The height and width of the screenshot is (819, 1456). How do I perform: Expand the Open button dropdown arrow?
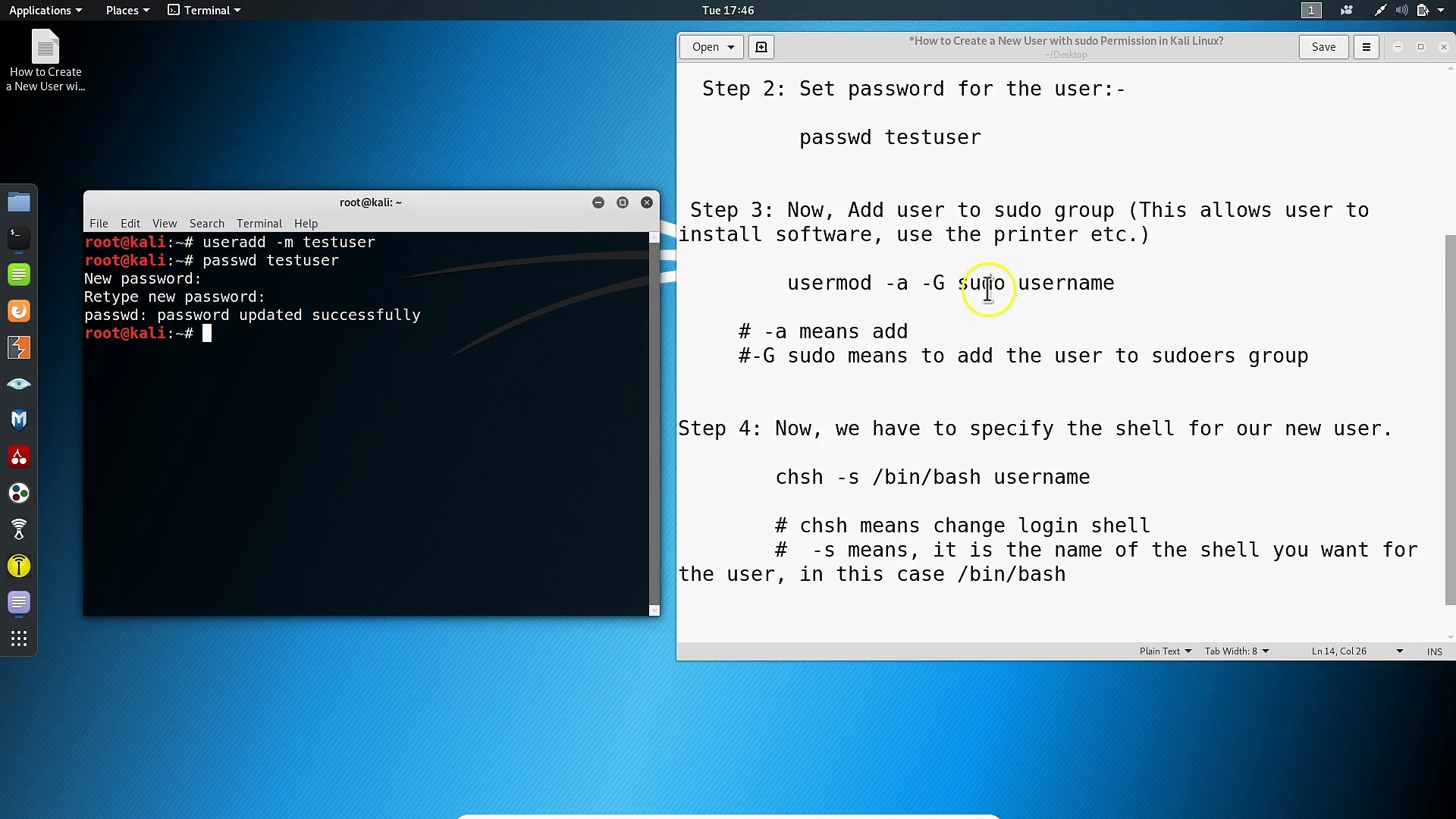point(731,47)
